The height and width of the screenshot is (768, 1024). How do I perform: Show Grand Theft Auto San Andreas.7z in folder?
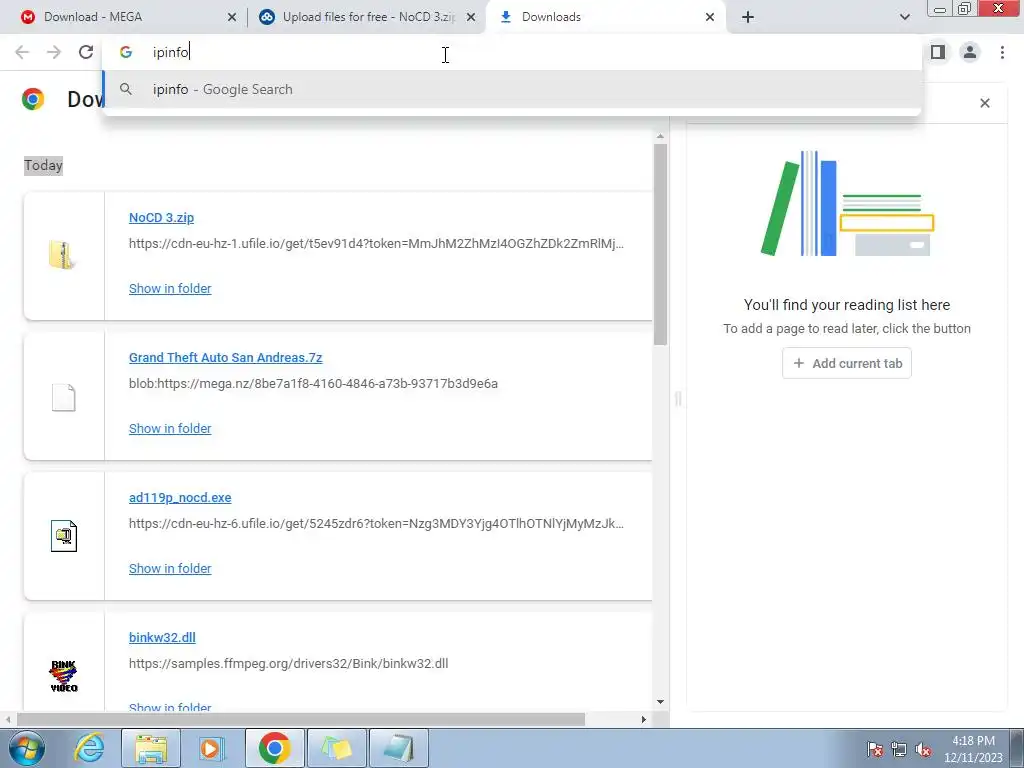[170, 428]
